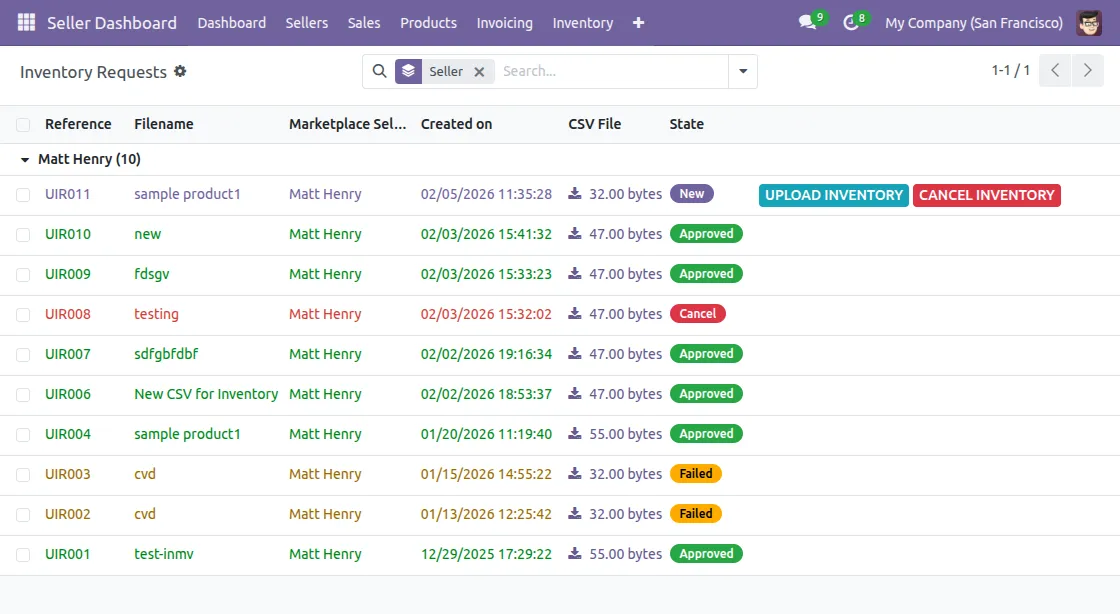Open the chat messages icon
The height and width of the screenshot is (614, 1120).
click(807, 22)
